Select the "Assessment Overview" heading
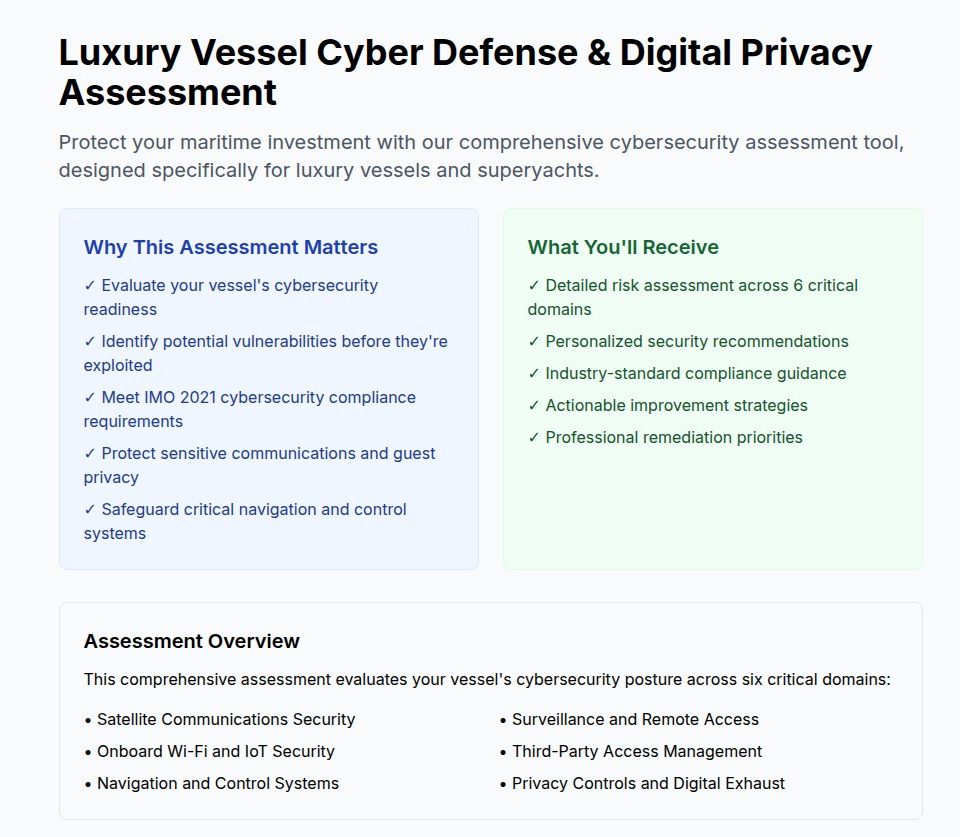Image resolution: width=960 pixels, height=837 pixels. coord(192,641)
